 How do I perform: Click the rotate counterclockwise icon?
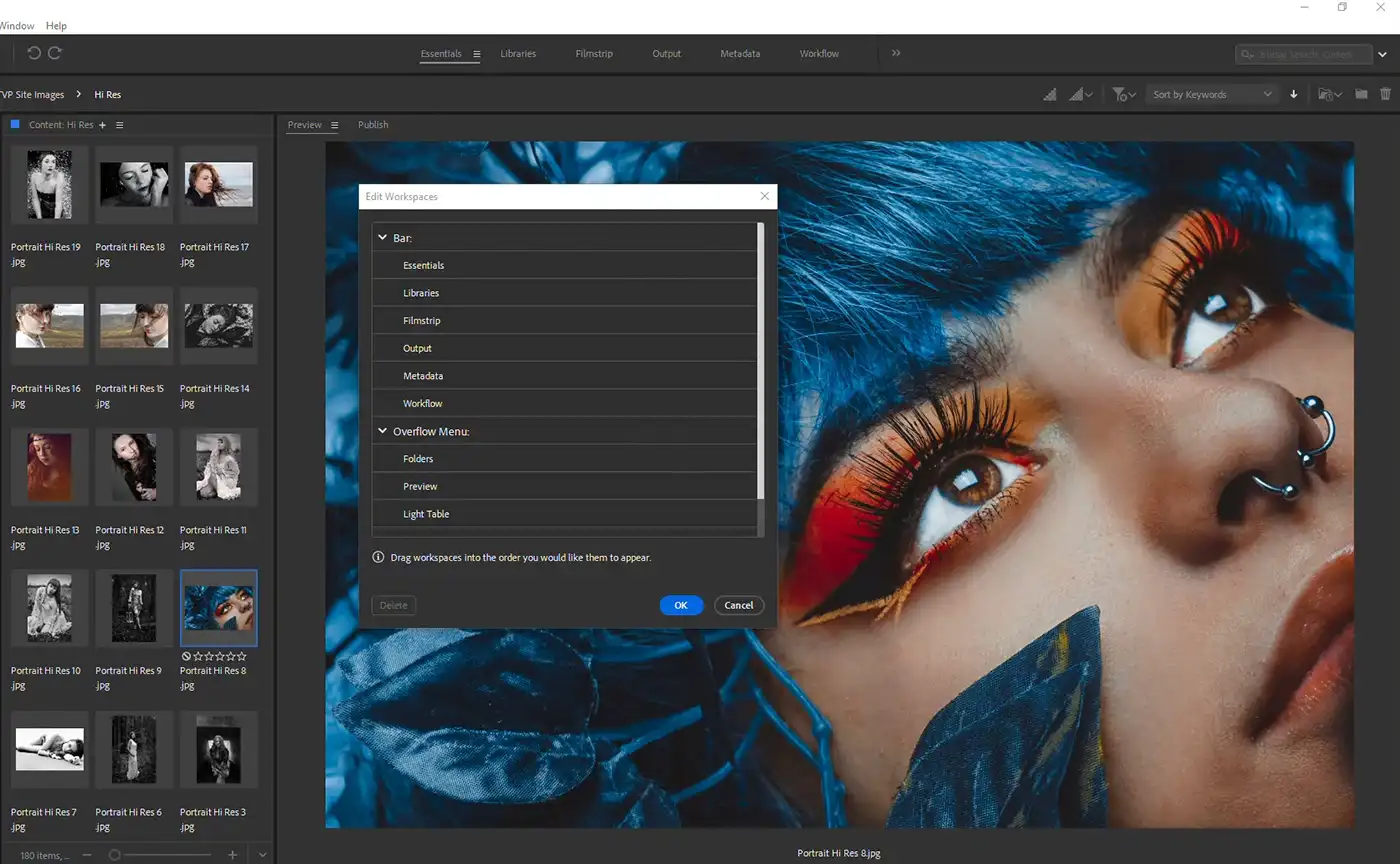(x=34, y=53)
